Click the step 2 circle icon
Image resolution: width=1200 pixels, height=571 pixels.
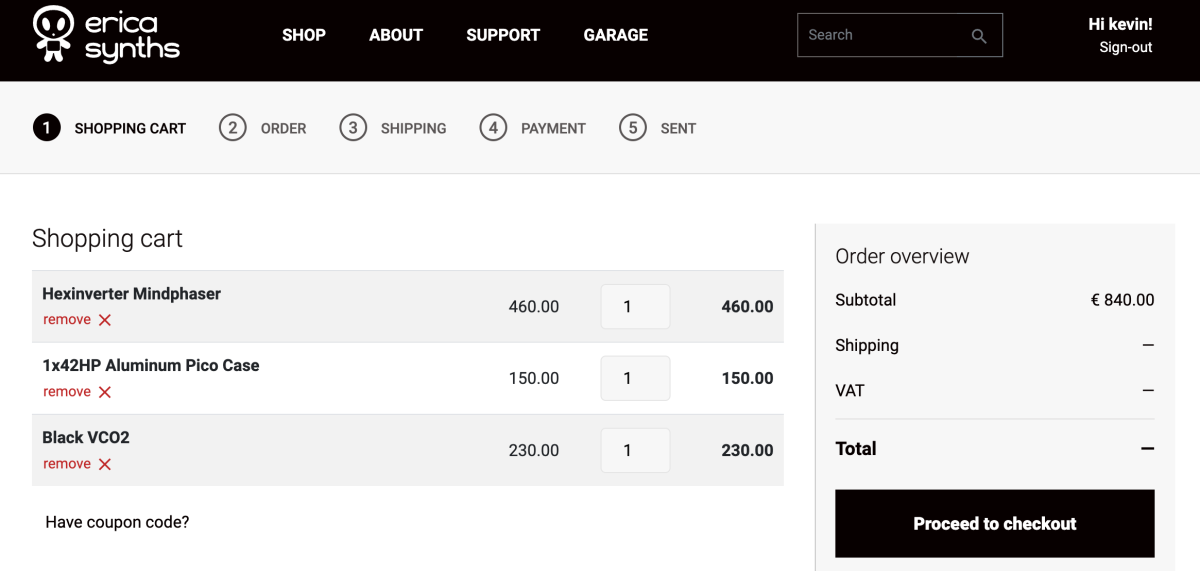coord(233,128)
